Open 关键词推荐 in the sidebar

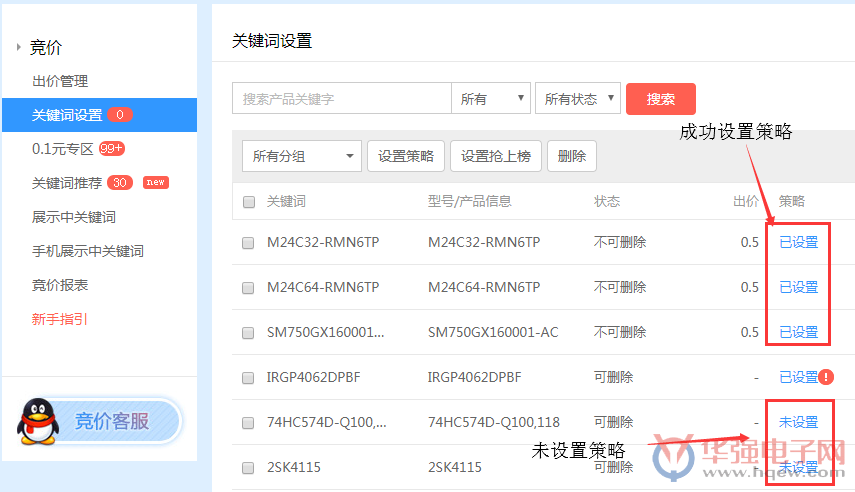point(67,183)
